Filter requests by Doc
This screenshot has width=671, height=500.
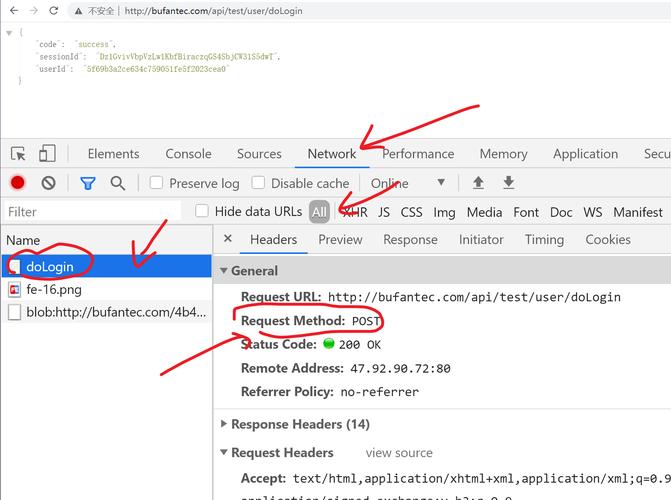tap(561, 212)
